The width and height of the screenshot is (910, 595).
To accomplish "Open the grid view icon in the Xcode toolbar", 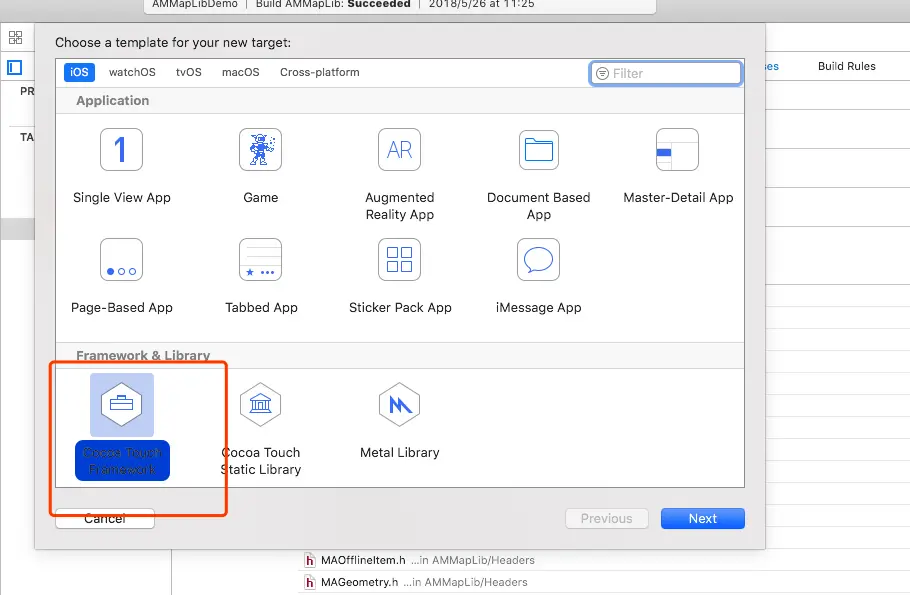I will 16,38.
